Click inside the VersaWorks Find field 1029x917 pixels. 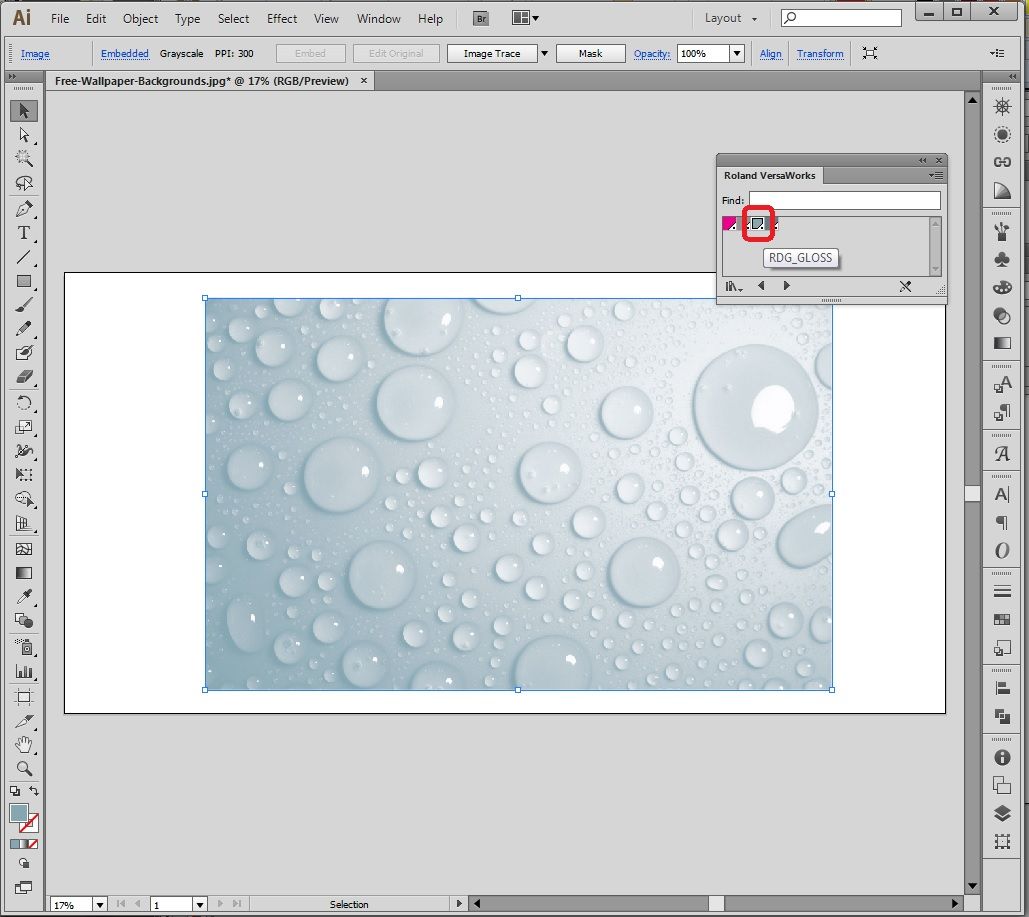(x=845, y=200)
